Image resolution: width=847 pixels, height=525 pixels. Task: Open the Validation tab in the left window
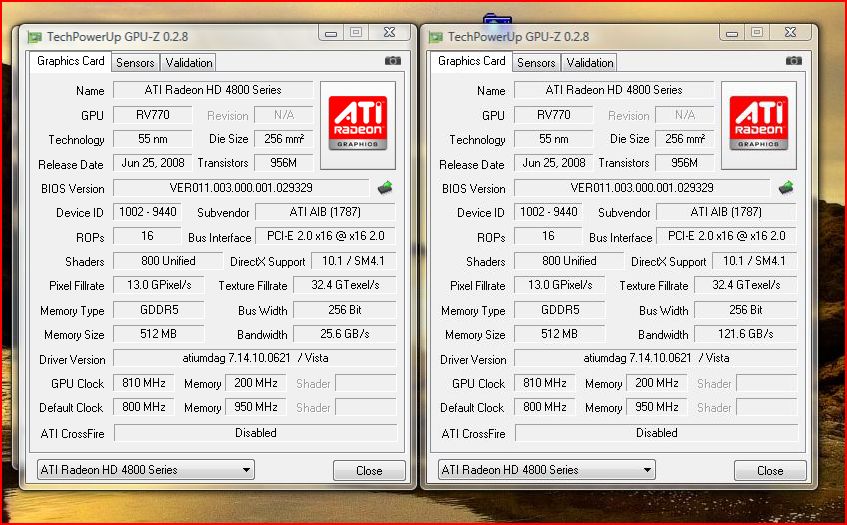pyautogui.click(x=189, y=63)
